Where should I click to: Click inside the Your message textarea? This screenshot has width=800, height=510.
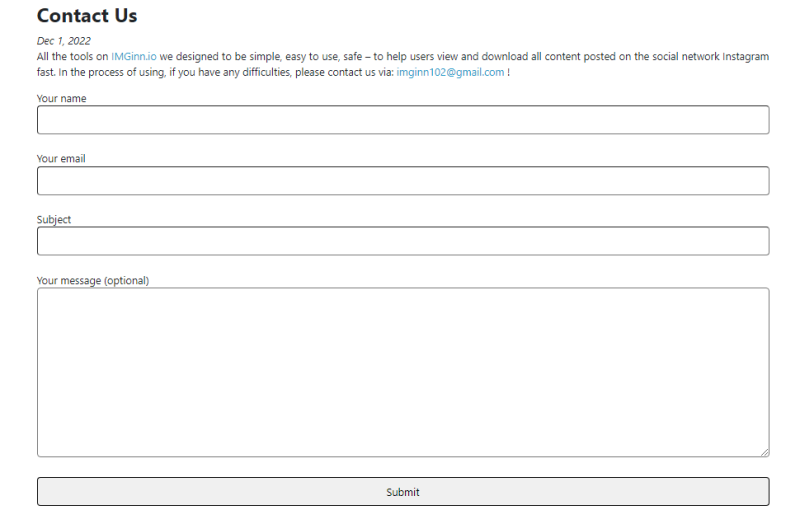[x=403, y=372]
